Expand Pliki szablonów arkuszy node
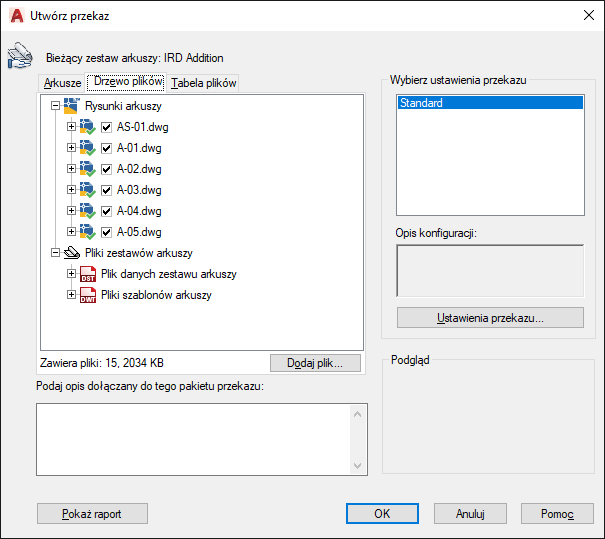Screen dimensions: 605x539 [71, 295]
